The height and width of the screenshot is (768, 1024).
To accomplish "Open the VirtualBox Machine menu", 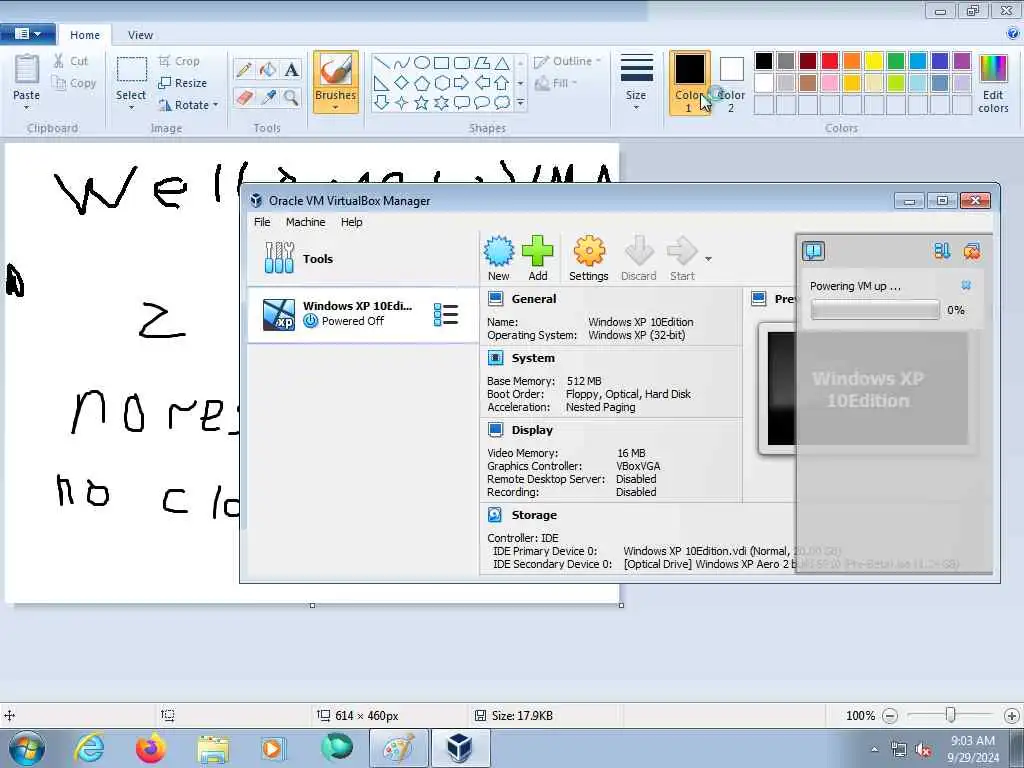I will [305, 222].
